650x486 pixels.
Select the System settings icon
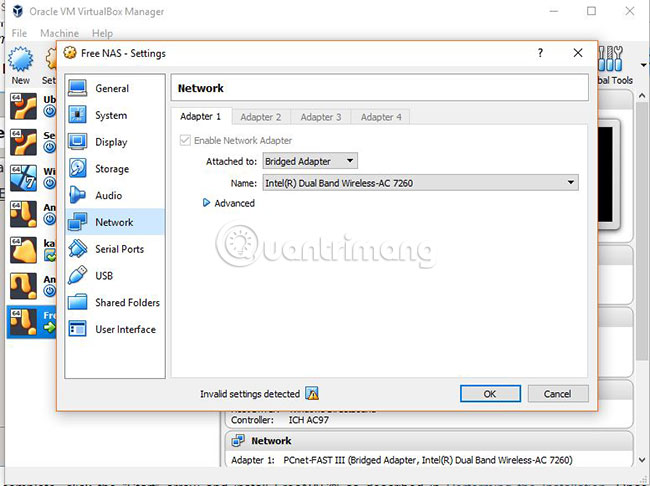click(78, 115)
